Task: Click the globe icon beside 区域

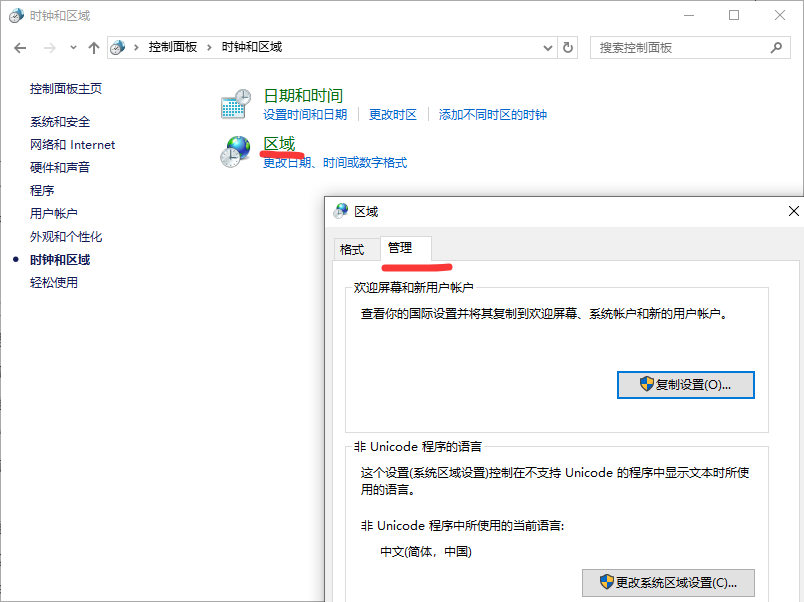Action: (234, 152)
